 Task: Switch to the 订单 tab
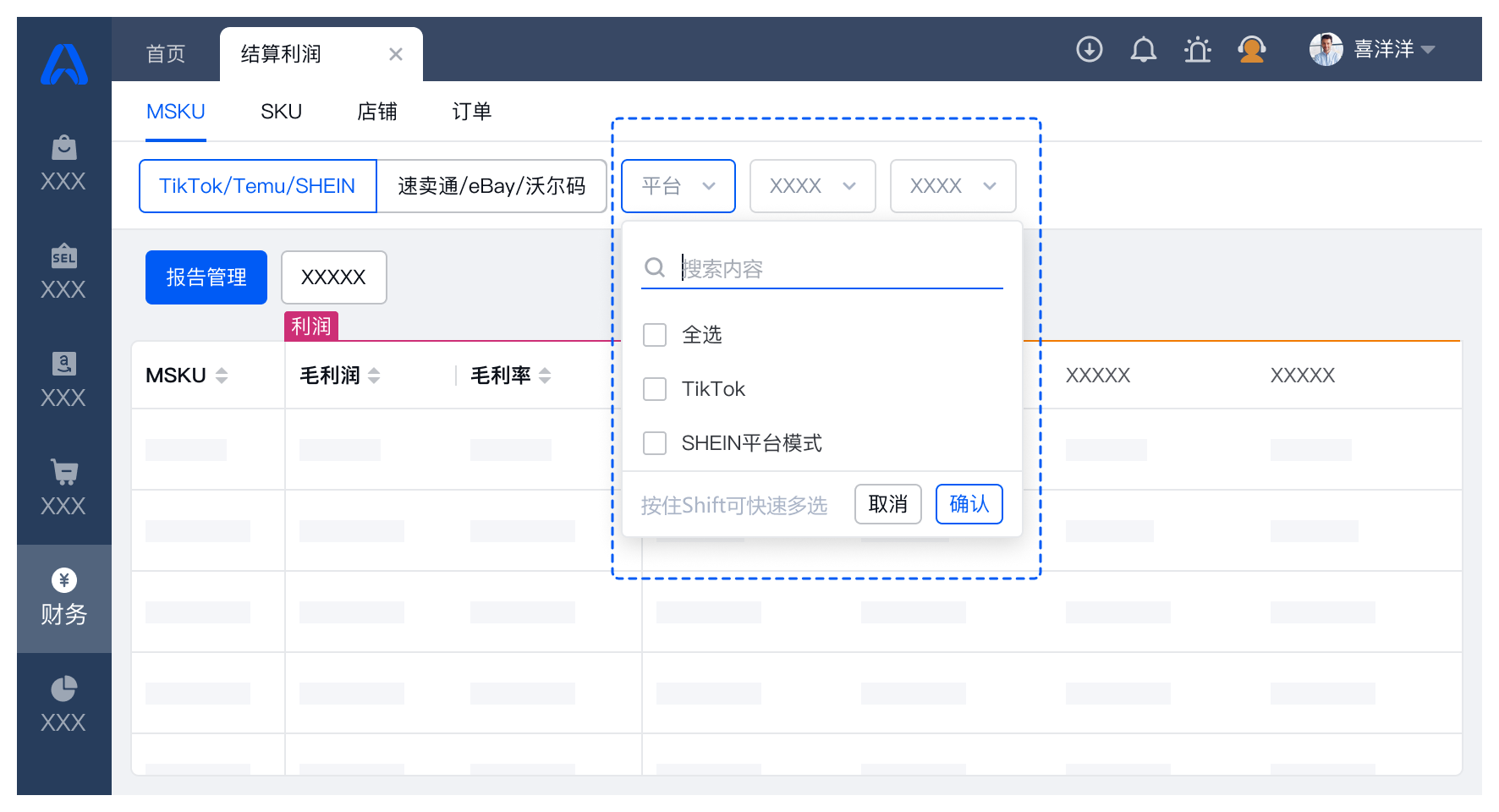tap(472, 112)
